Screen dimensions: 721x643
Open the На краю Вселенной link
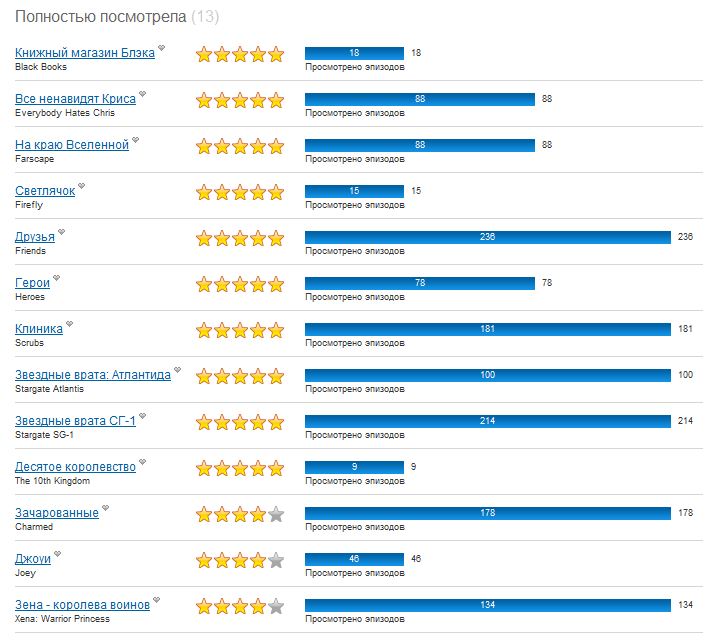72,145
